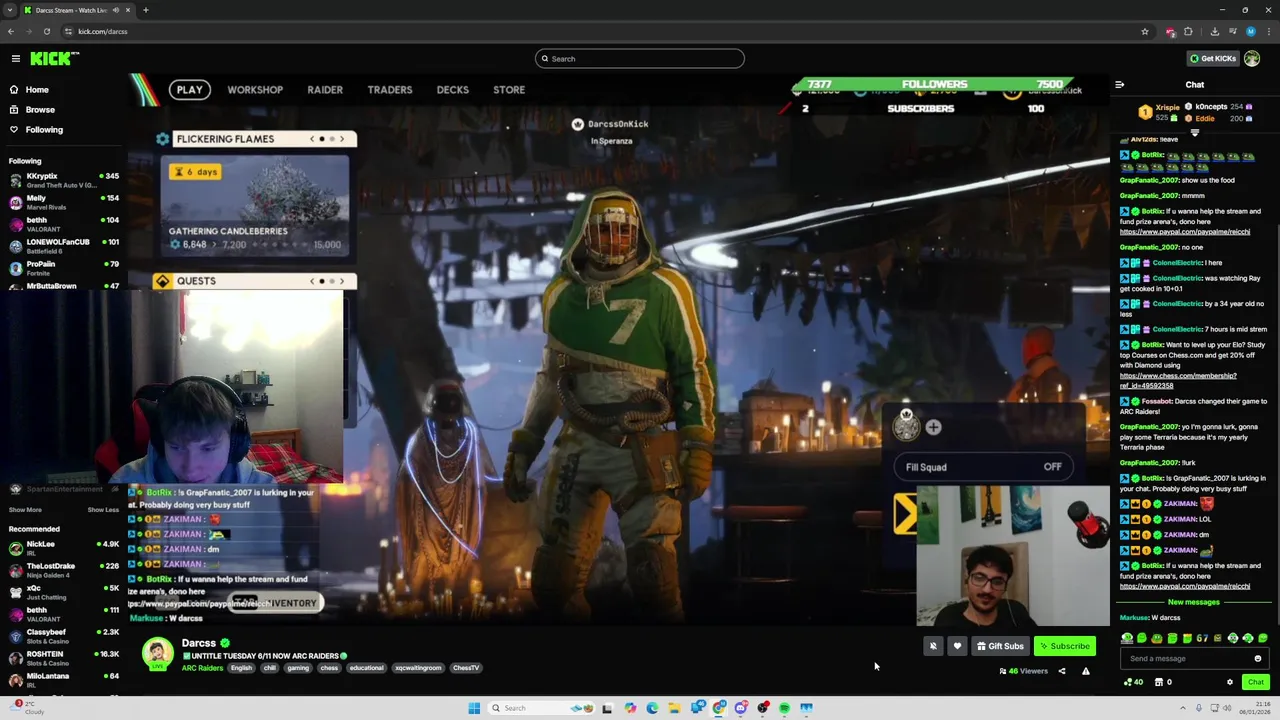Click the xqcwaitingroom tag
The height and width of the screenshot is (720, 1280).
click(x=417, y=668)
